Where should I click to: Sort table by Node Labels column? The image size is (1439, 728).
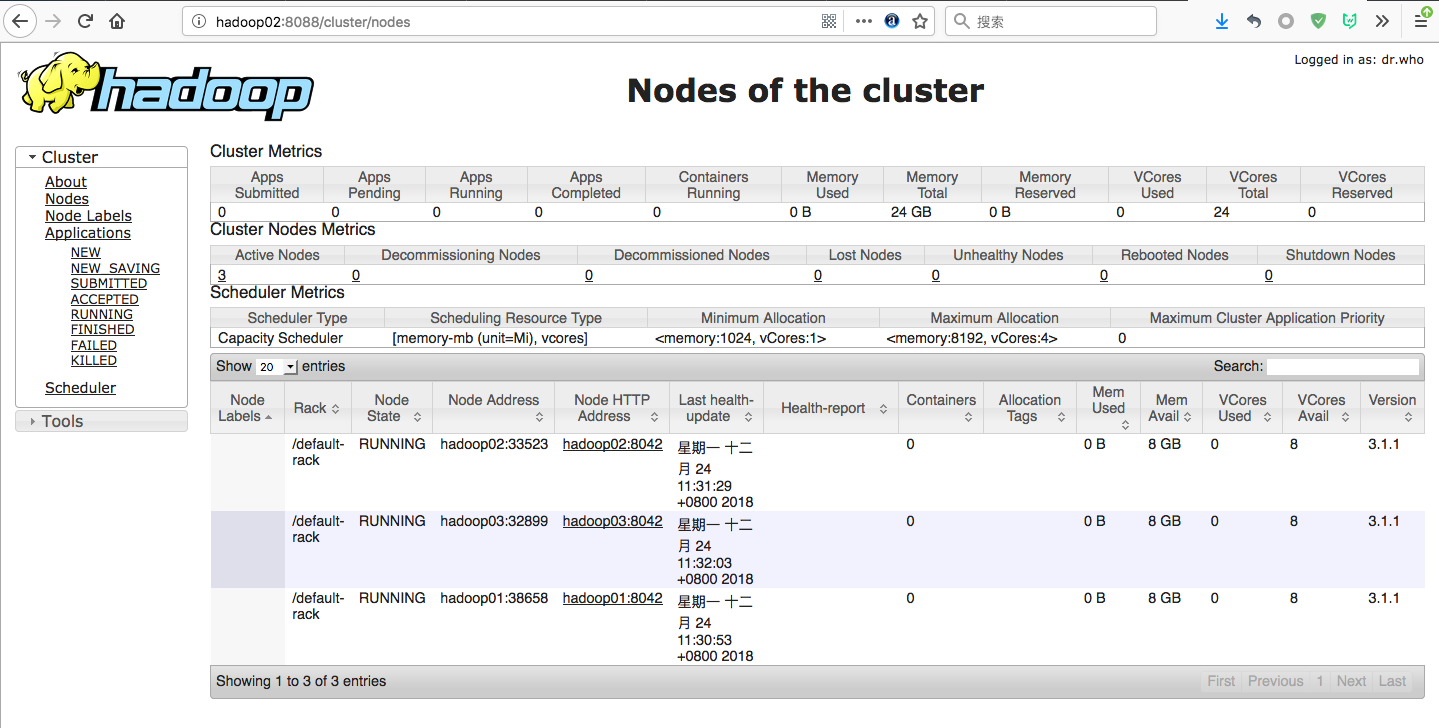247,408
